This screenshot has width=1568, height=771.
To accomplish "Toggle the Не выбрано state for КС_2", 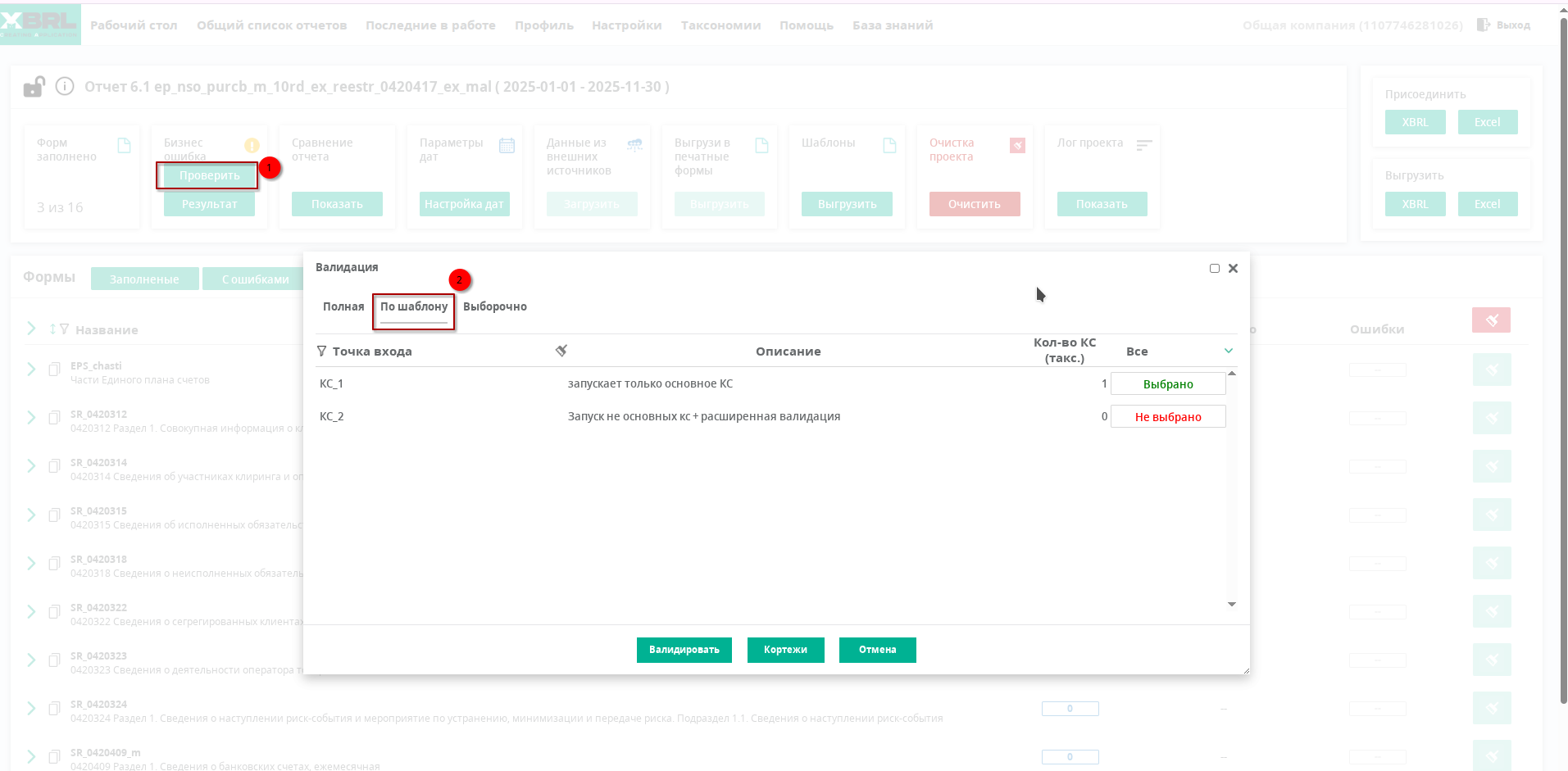I will tap(1167, 417).
